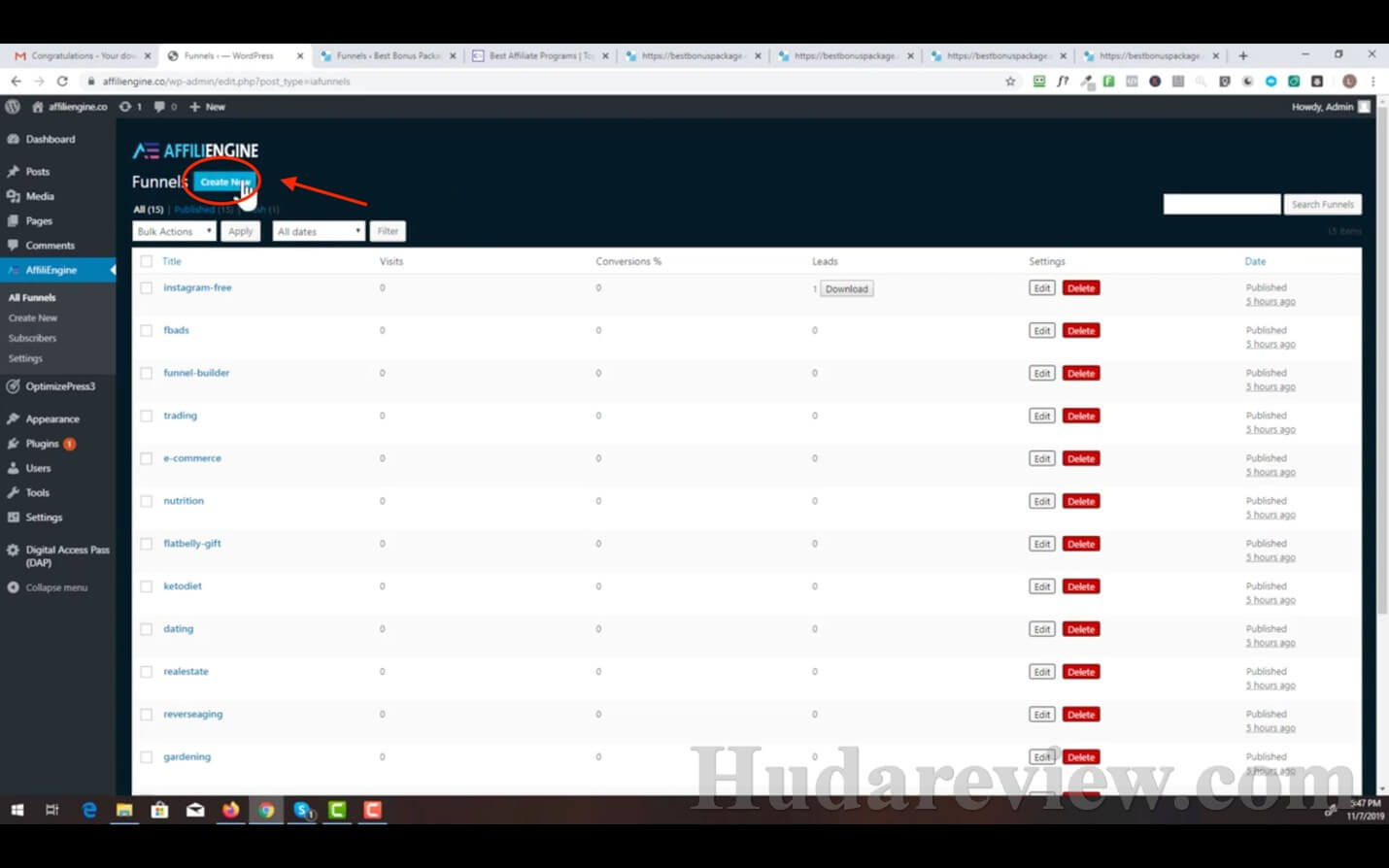Check the flatbelly-gift funnel checkbox

tap(147, 545)
